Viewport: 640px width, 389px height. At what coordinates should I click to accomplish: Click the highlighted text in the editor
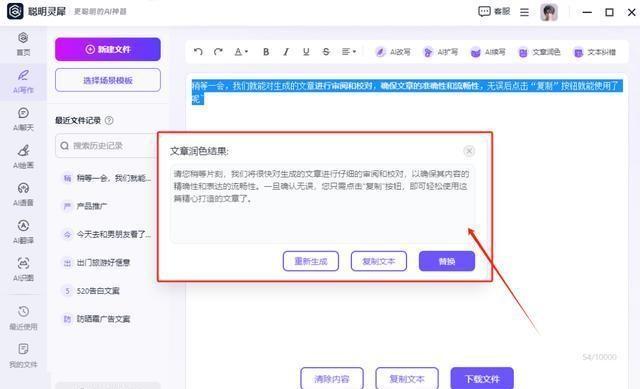[x=407, y=91]
